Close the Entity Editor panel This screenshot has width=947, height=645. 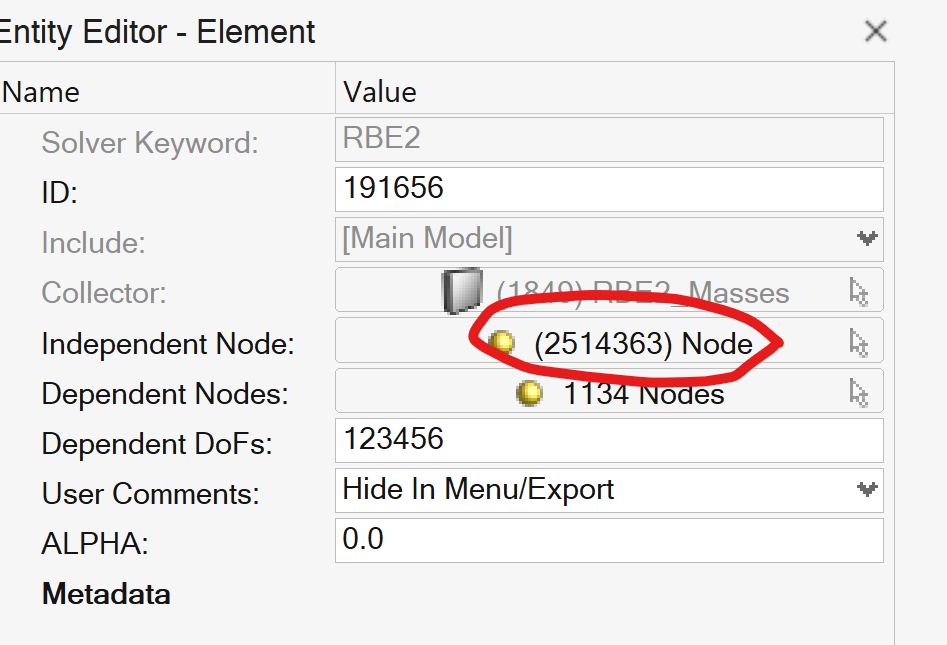click(876, 31)
